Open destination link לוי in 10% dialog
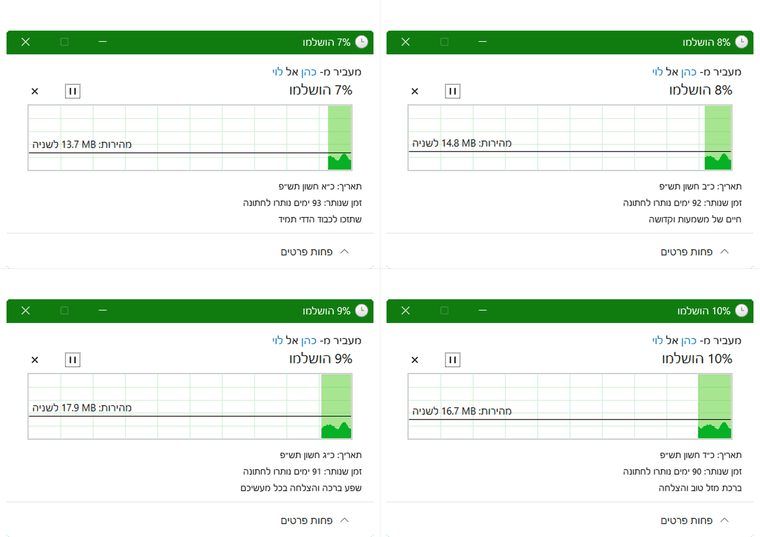 658,340
